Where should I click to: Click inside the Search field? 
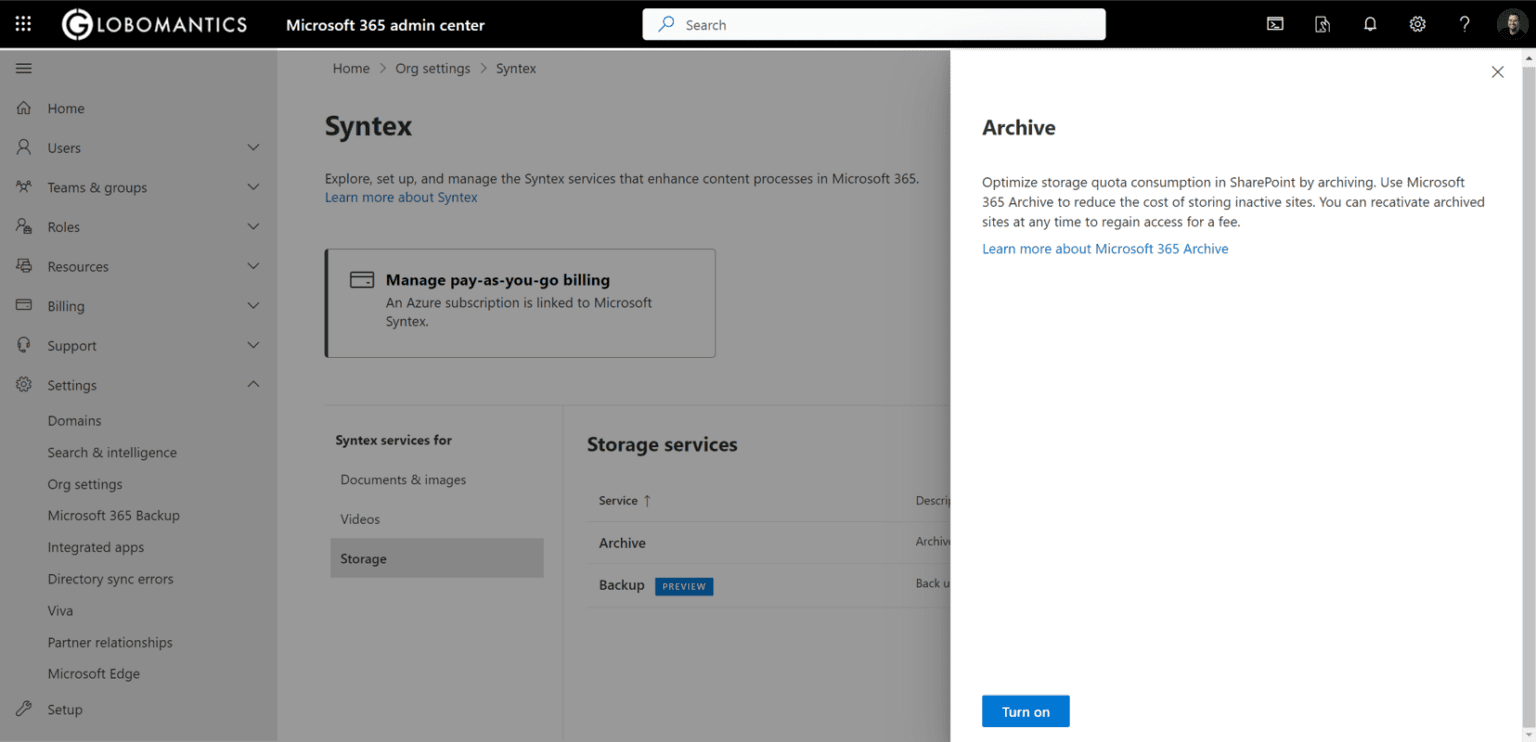pyautogui.click(x=873, y=23)
